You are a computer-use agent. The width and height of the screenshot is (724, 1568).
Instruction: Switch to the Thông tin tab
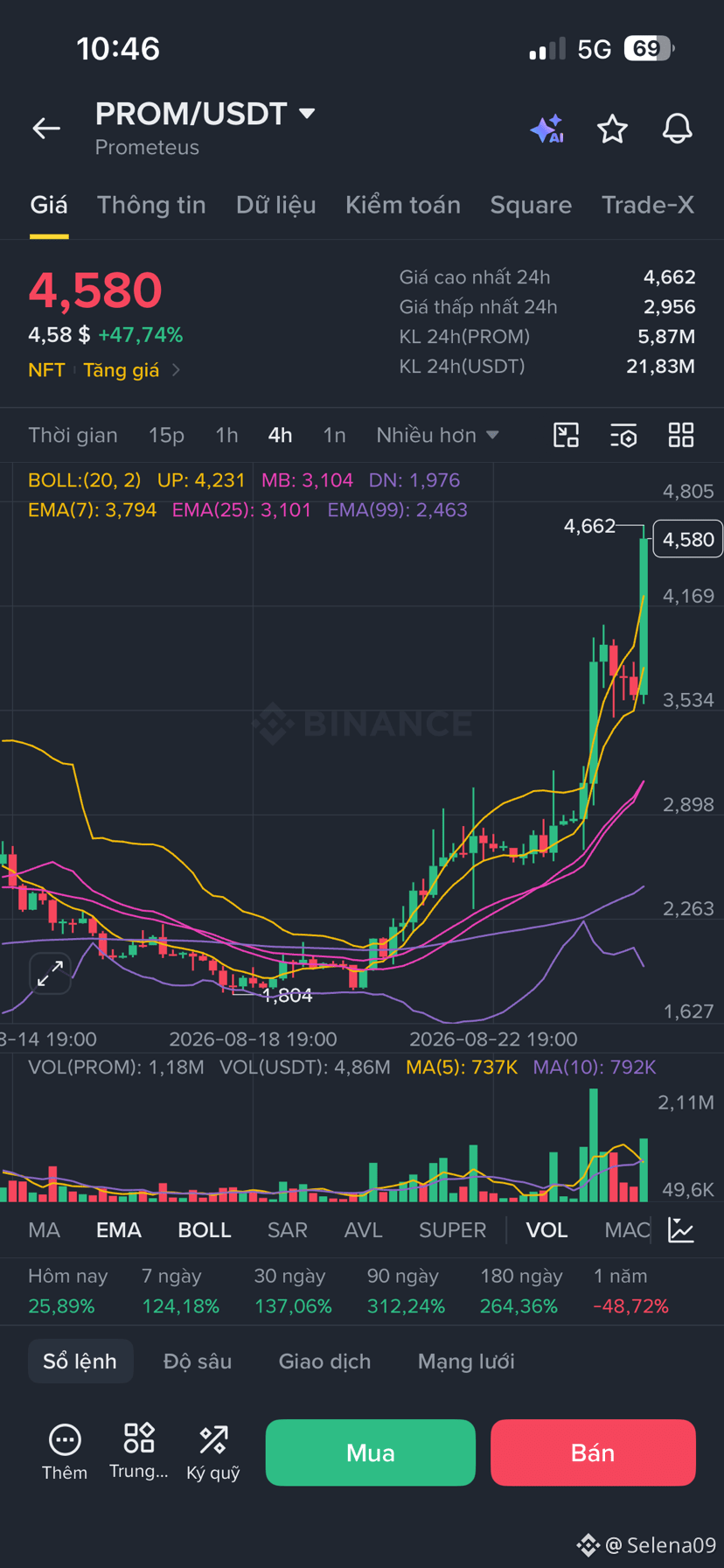coord(151,205)
